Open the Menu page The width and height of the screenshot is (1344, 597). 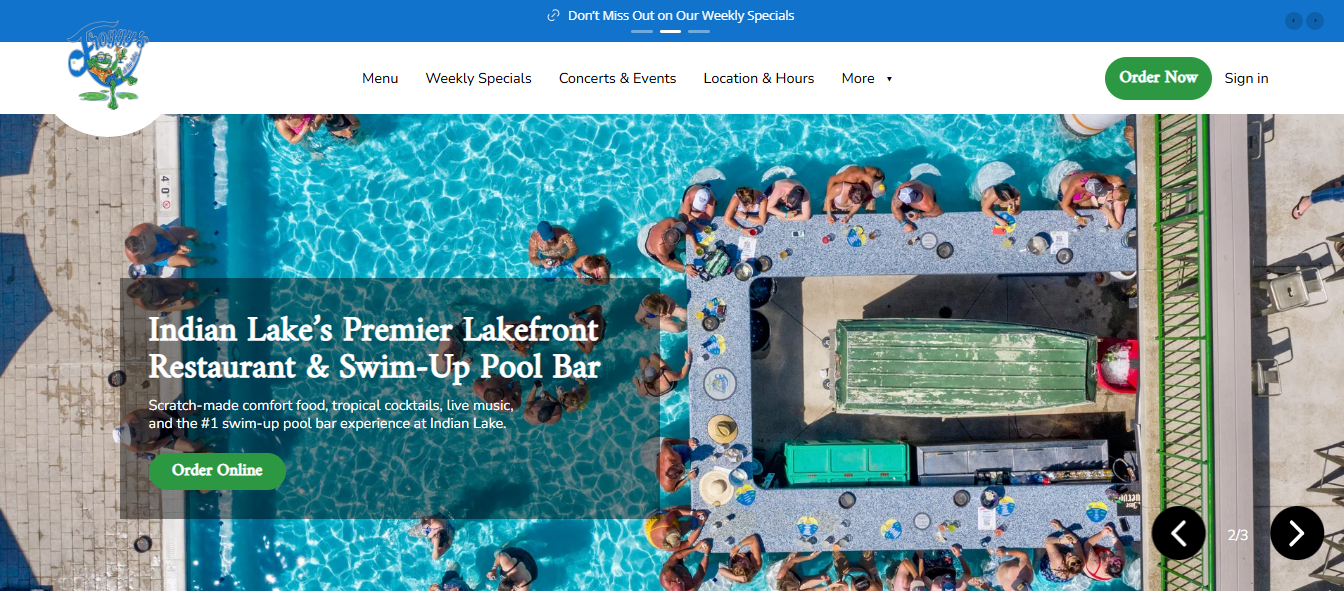click(380, 78)
